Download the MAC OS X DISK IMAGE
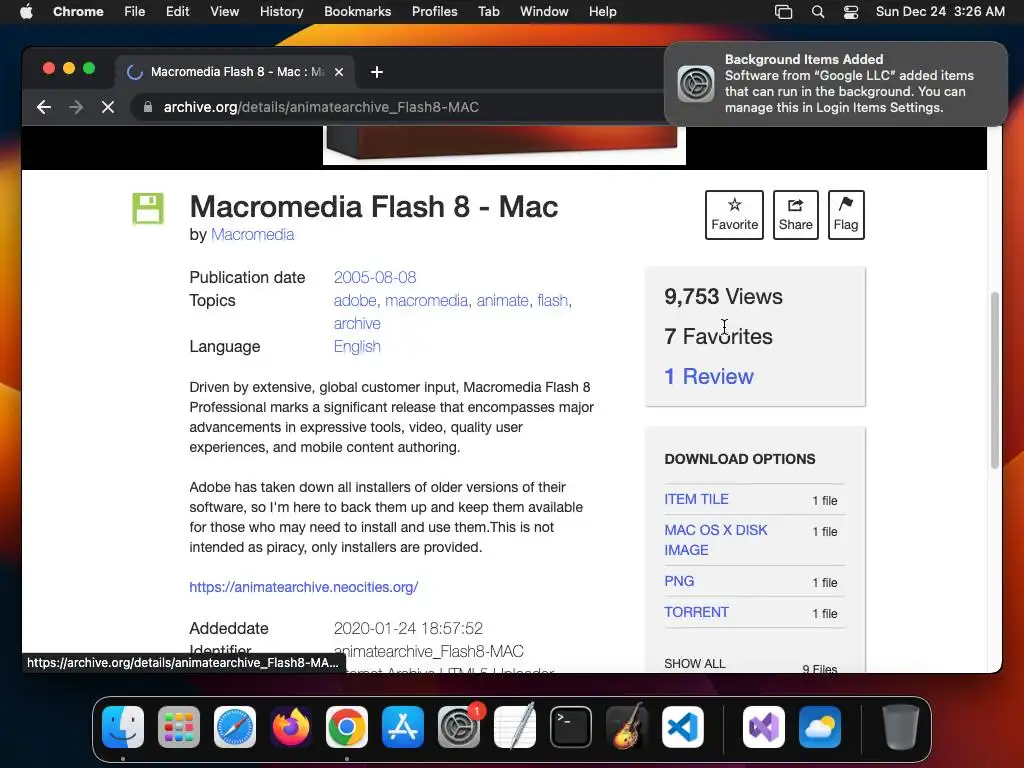 point(716,540)
